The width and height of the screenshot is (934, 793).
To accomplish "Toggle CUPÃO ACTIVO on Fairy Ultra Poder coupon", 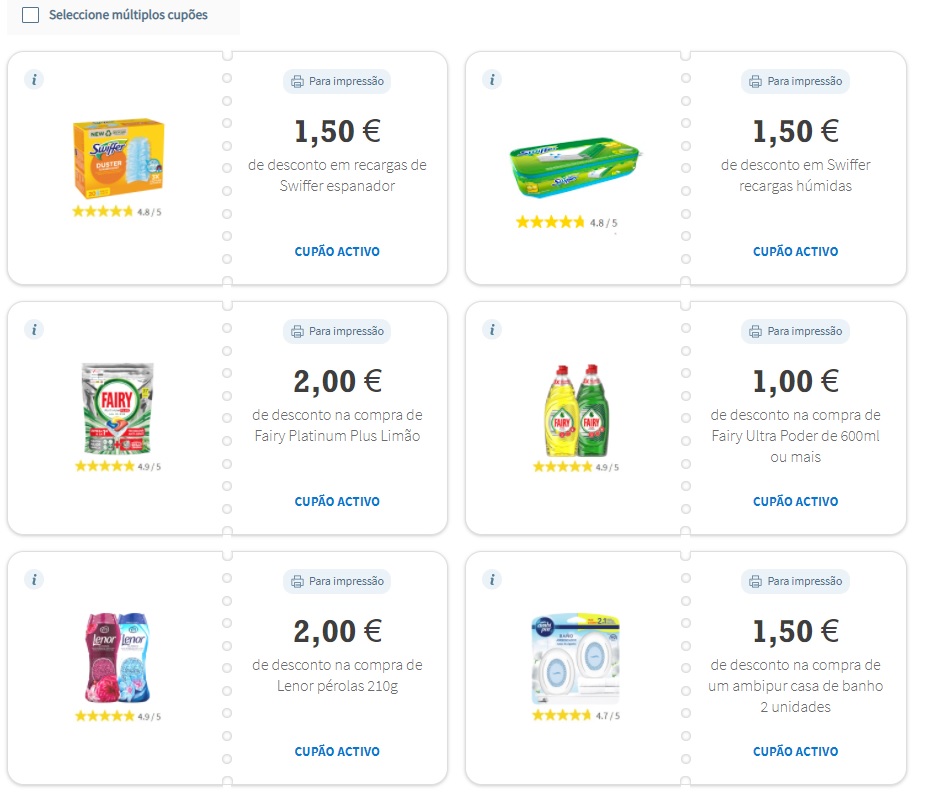I will [795, 502].
